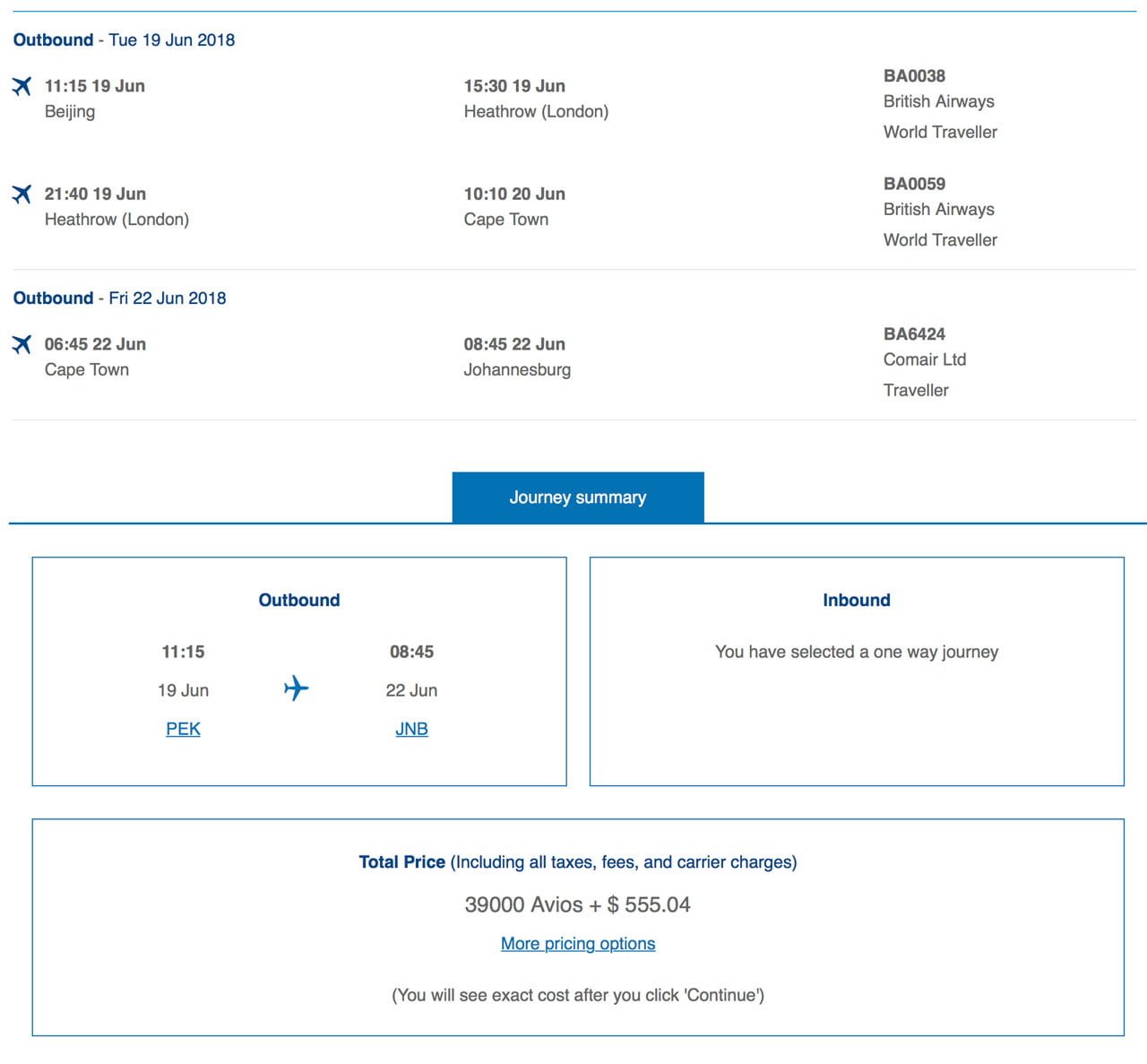Click the Total Price label
1147x1064 pixels.
pyautogui.click(x=401, y=861)
